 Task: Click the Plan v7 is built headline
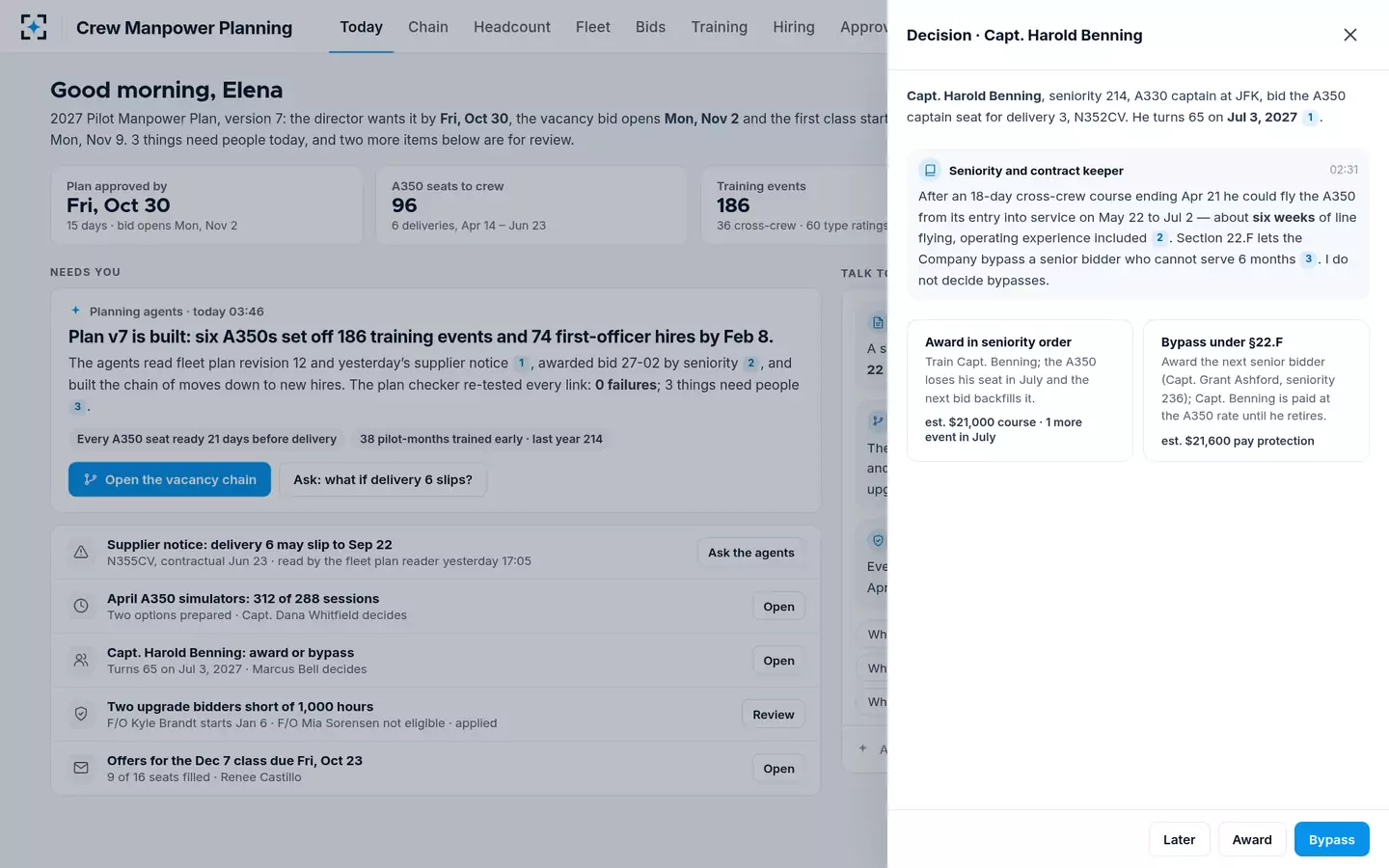tap(421, 337)
